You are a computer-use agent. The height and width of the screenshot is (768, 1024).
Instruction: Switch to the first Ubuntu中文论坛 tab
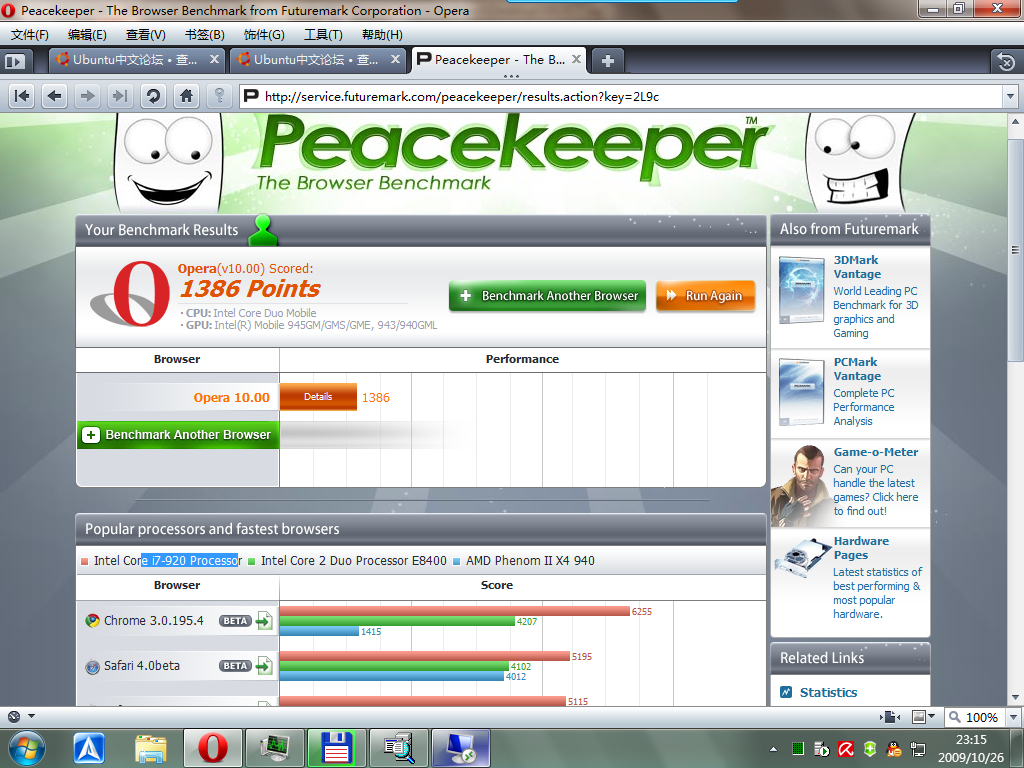136,60
